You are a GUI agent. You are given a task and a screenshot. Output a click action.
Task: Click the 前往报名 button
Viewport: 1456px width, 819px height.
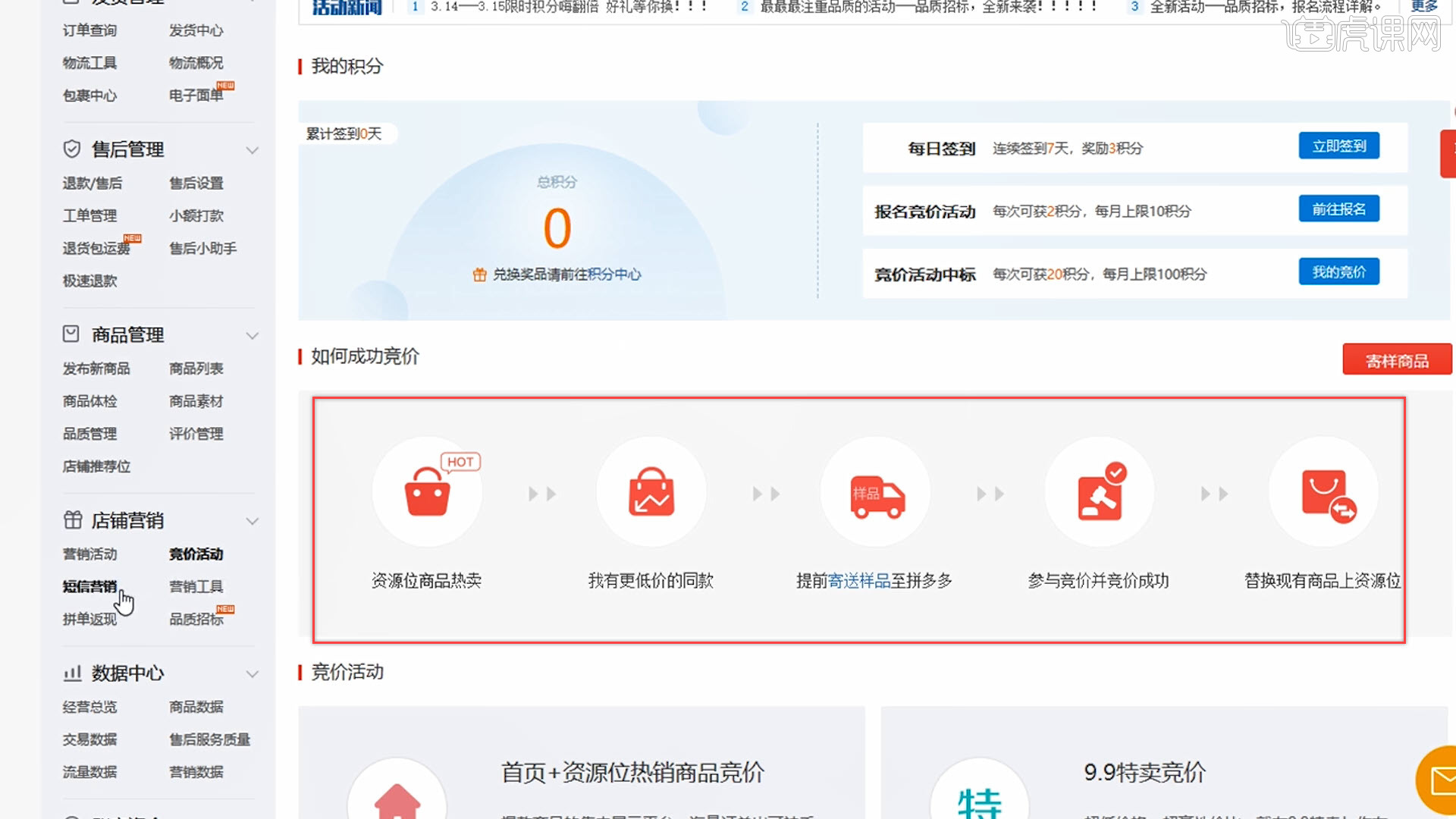pos(1339,209)
